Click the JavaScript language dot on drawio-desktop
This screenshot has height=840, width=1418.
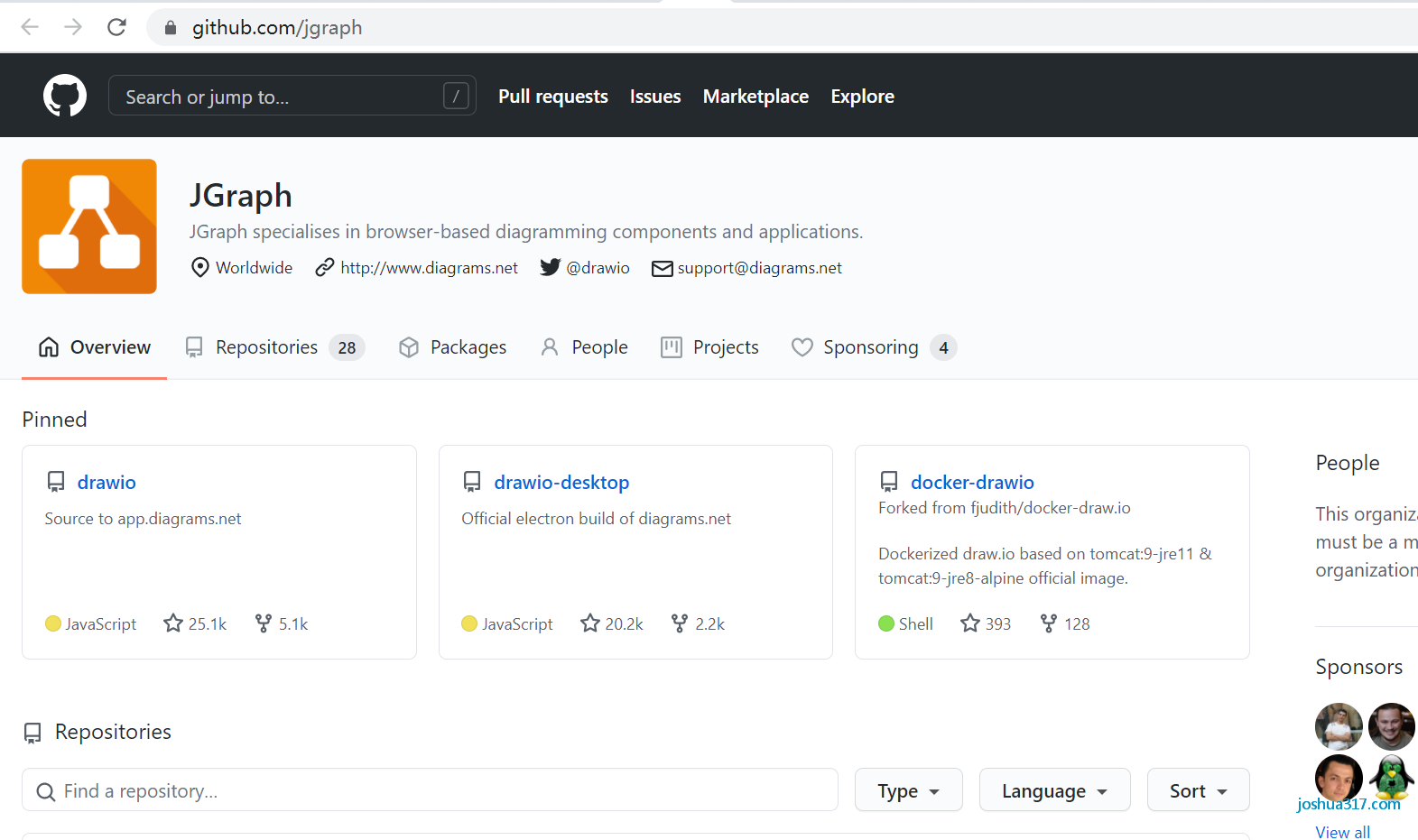pyautogui.click(x=469, y=623)
